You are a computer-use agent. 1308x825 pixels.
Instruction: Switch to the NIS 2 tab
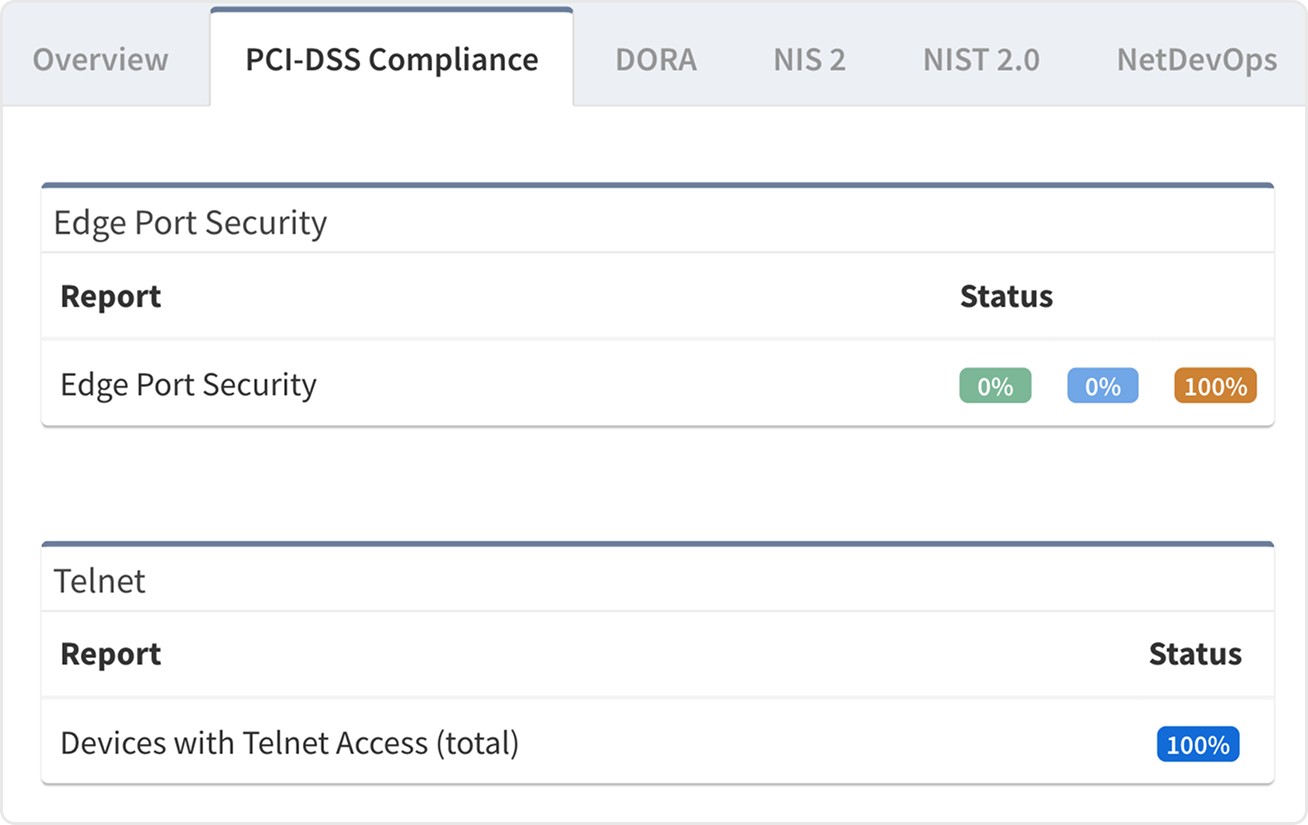(809, 59)
